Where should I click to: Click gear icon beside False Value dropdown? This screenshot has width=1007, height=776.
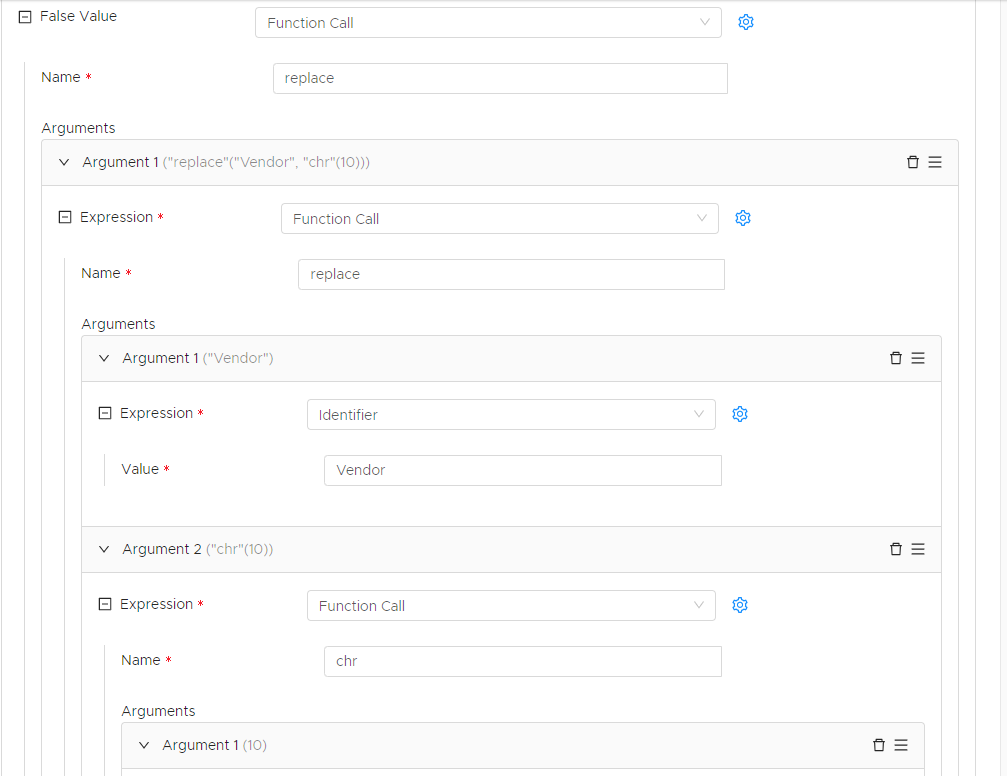pyautogui.click(x=745, y=22)
